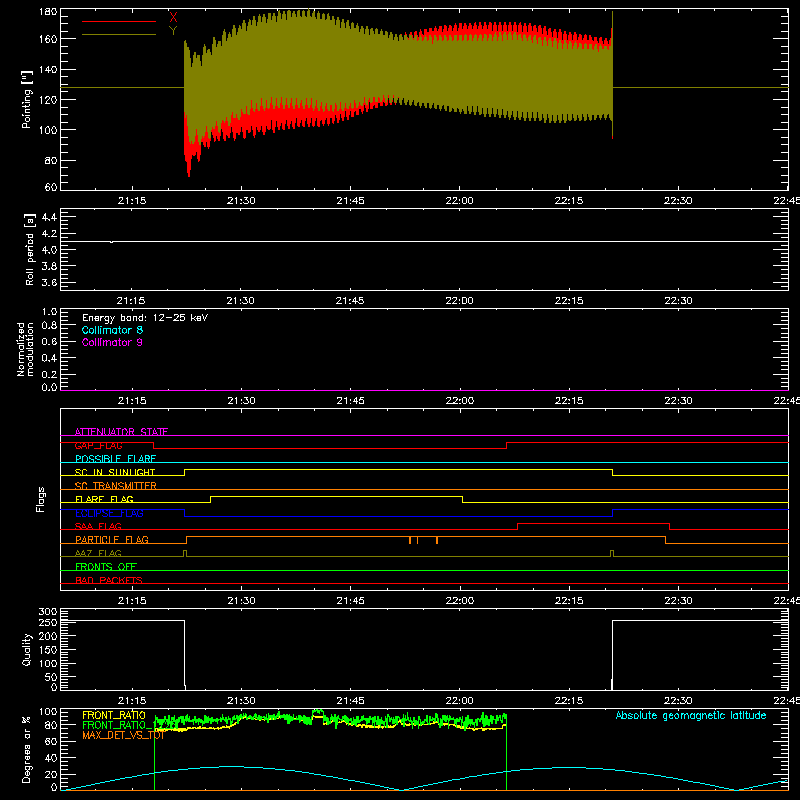This screenshot has height=800, width=800.
Task: Click the 'Pointing' y-axis title
Action: pos(27,99)
